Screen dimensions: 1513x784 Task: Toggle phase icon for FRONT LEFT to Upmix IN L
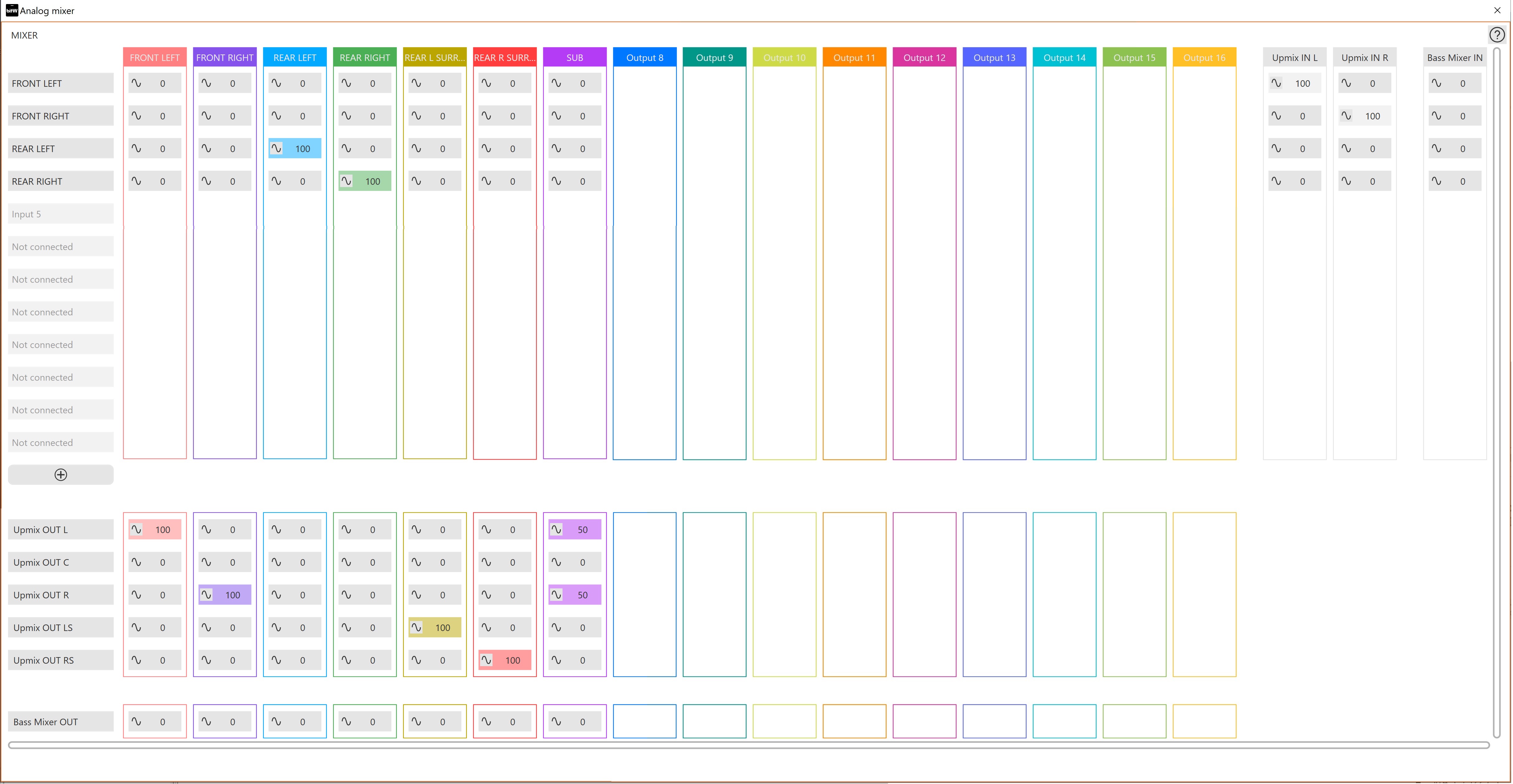pyautogui.click(x=1276, y=83)
